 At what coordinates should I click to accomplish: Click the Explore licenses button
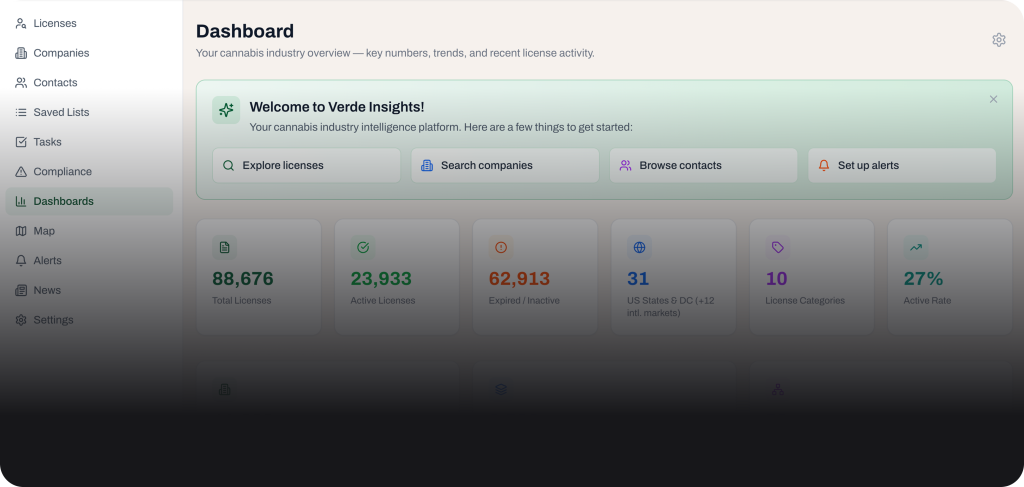click(x=306, y=165)
